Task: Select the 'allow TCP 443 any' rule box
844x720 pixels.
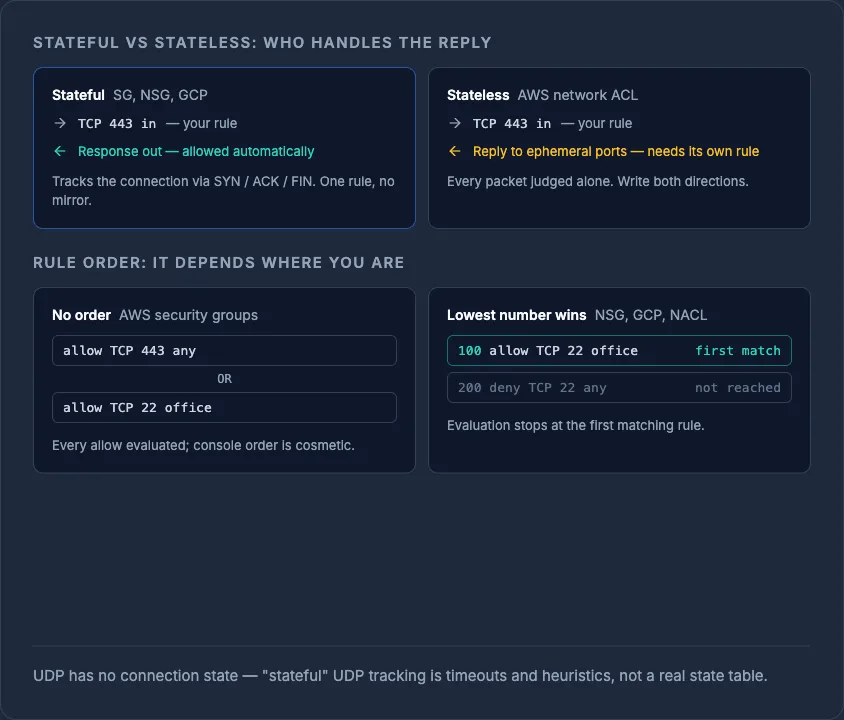Action: (x=224, y=350)
